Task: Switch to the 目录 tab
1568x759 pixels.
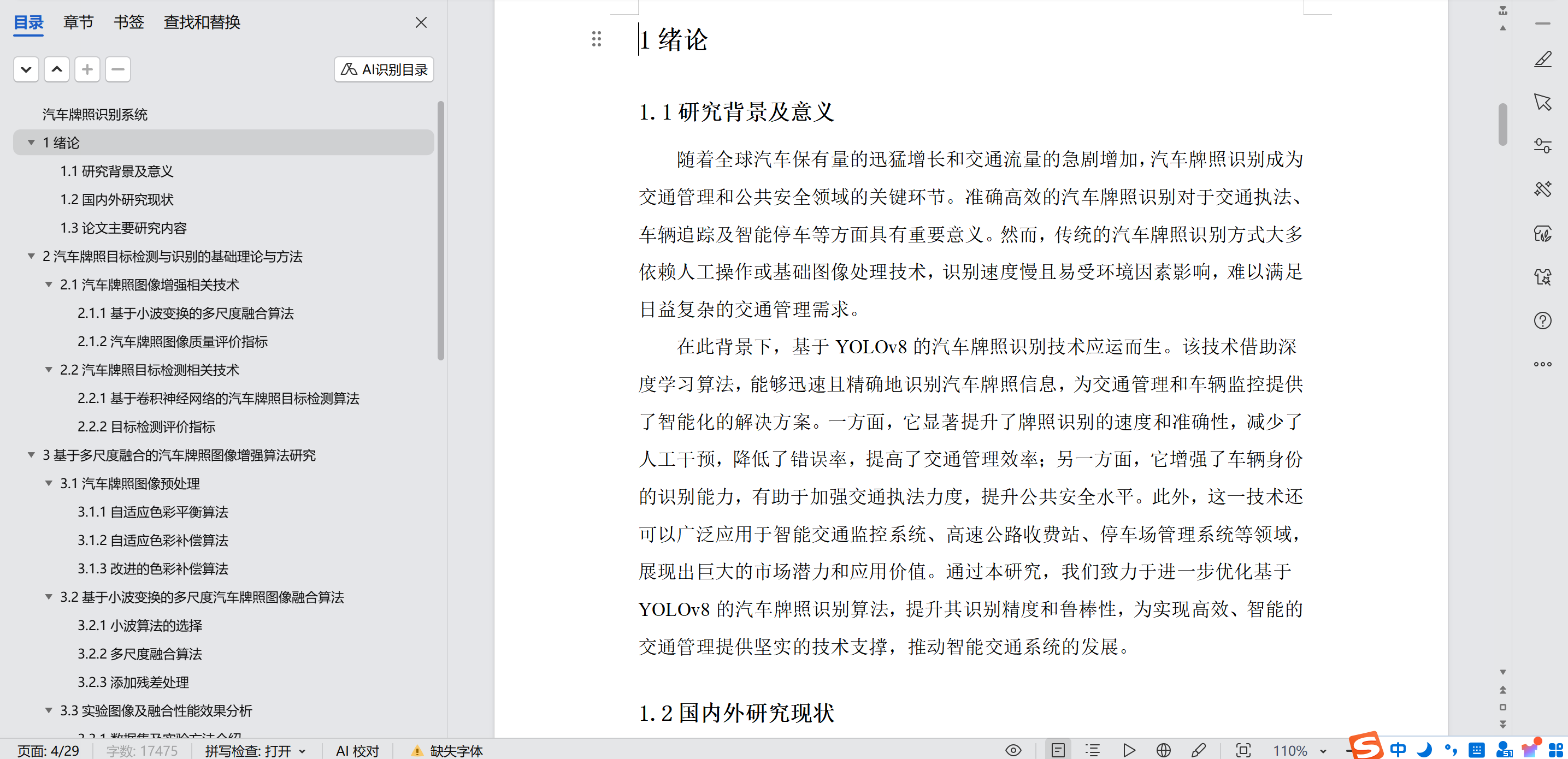Action: click(x=28, y=22)
